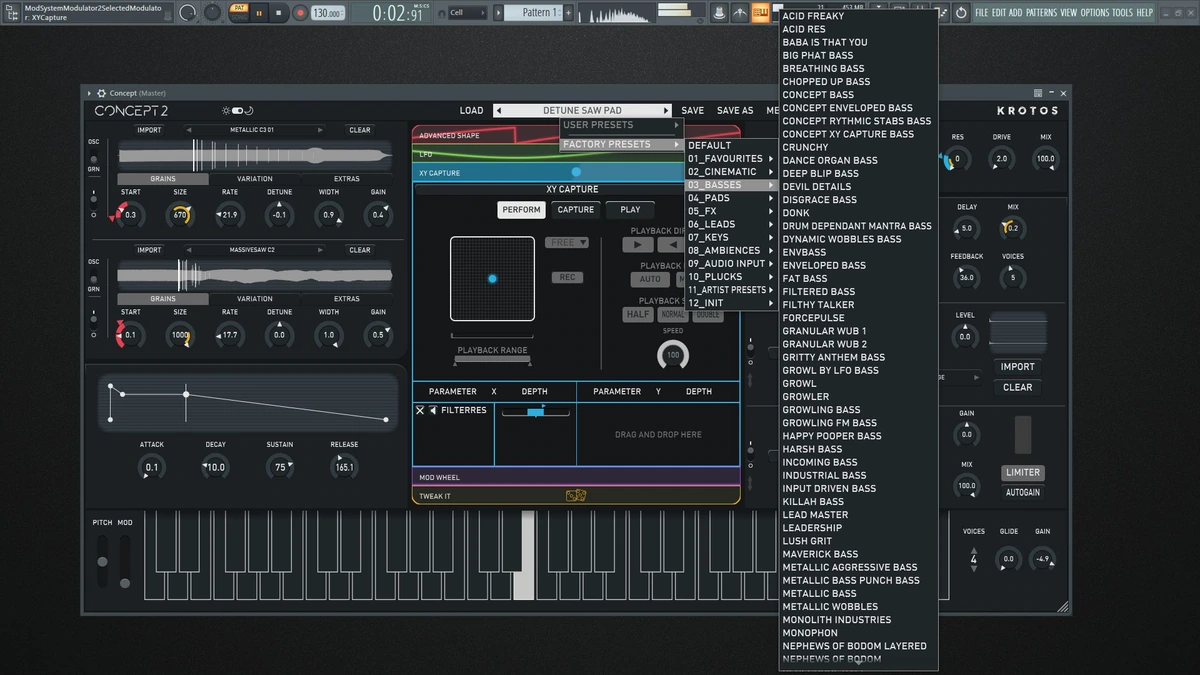Viewport: 1200px width, 675px height.
Task: Click SAVE AS in preset bar
Action: pos(735,111)
